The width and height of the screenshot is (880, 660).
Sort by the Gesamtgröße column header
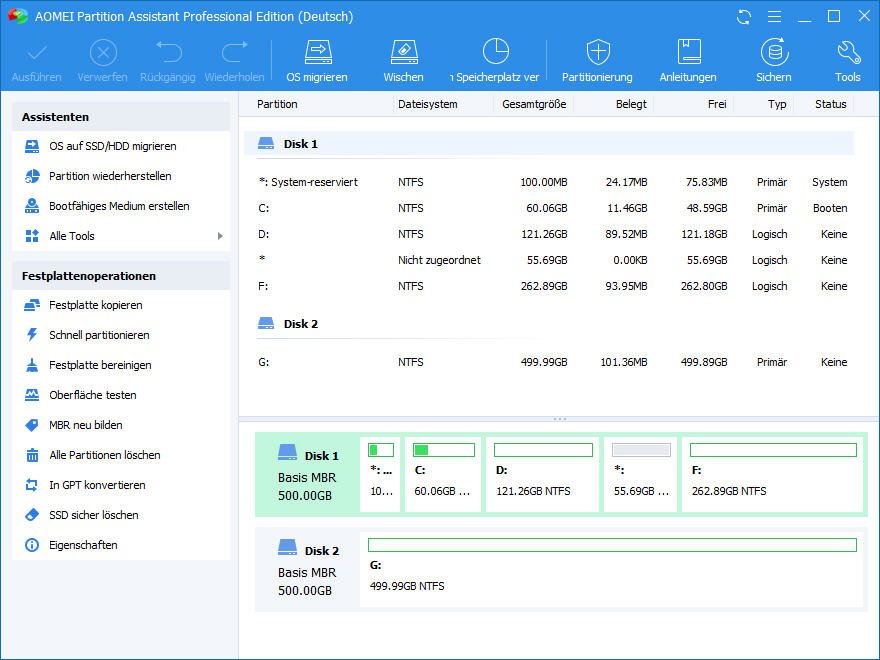[x=534, y=104]
